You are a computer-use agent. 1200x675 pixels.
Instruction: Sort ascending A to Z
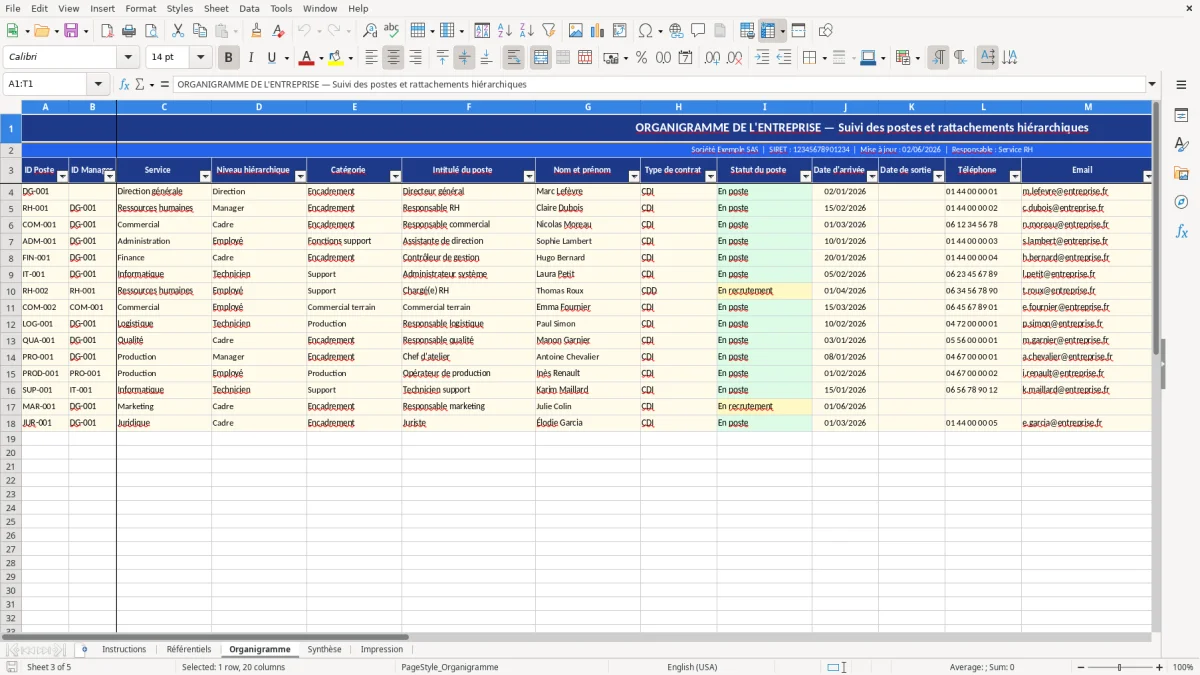[505, 31]
